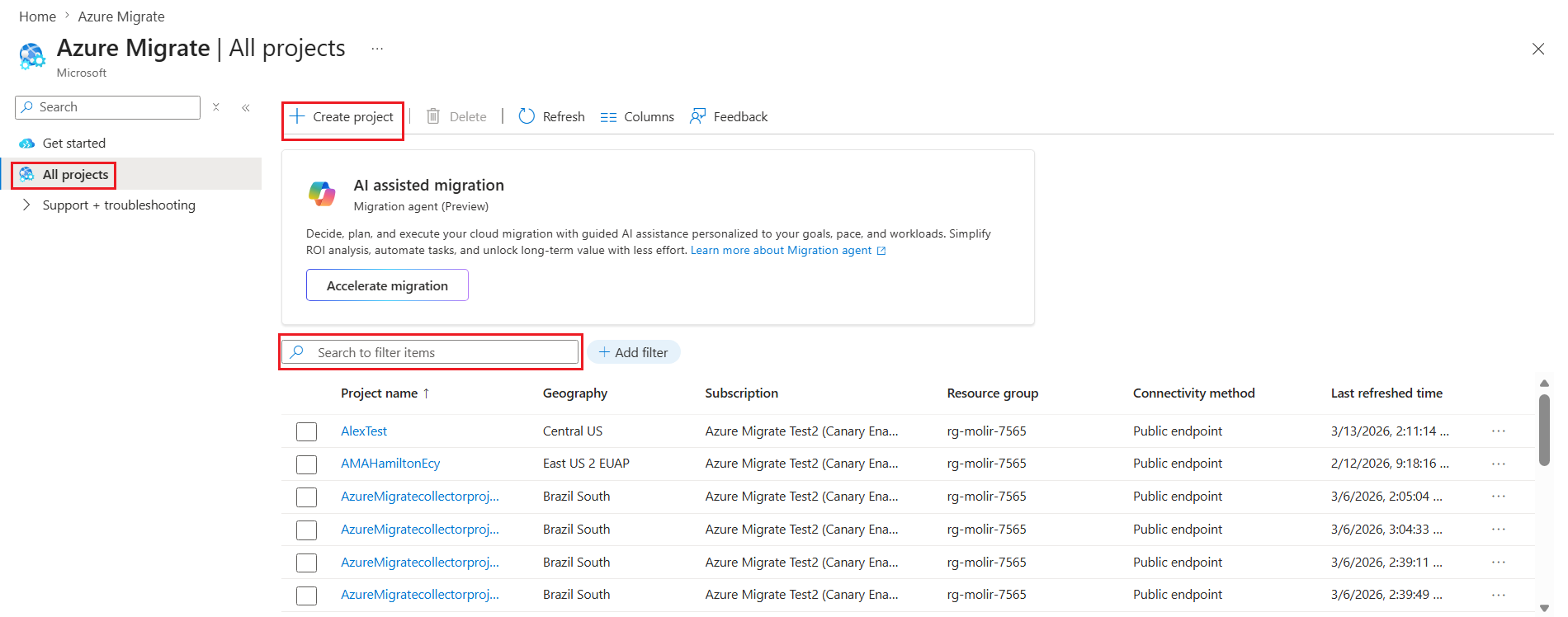
Task: Open the ellipsis menu for AlexTest row
Action: click(x=1499, y=431)
